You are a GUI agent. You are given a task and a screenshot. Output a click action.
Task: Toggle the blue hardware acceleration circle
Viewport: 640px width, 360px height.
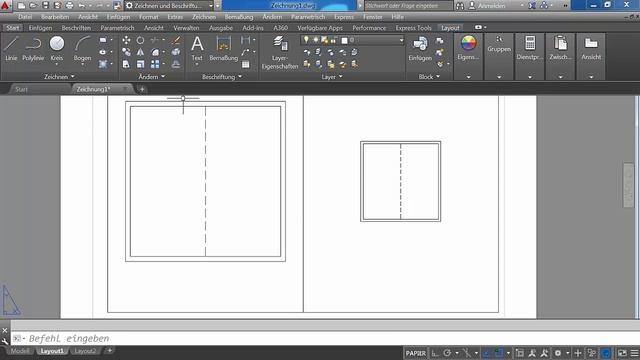coord(606,353)
